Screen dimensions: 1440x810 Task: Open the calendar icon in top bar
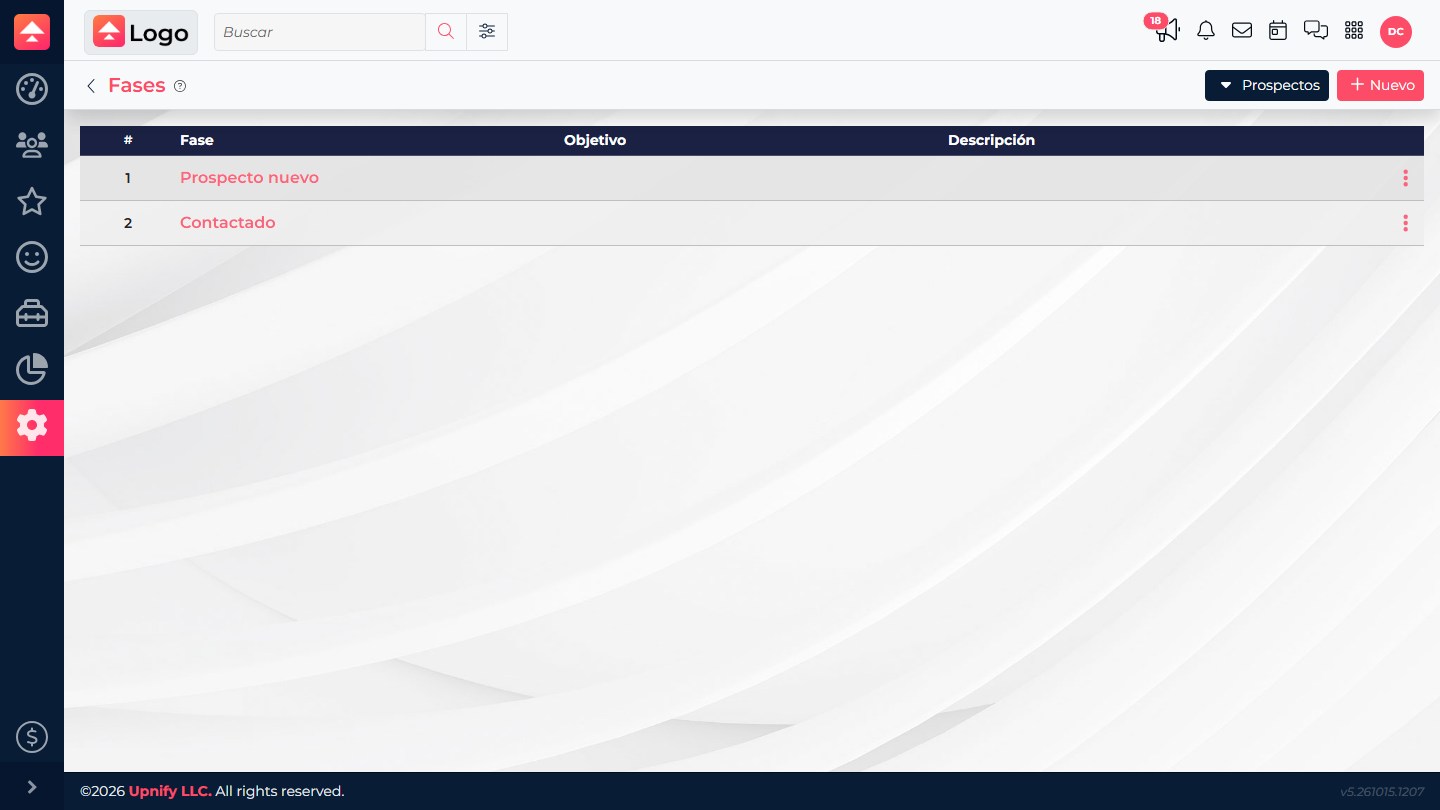[1278, 31]
